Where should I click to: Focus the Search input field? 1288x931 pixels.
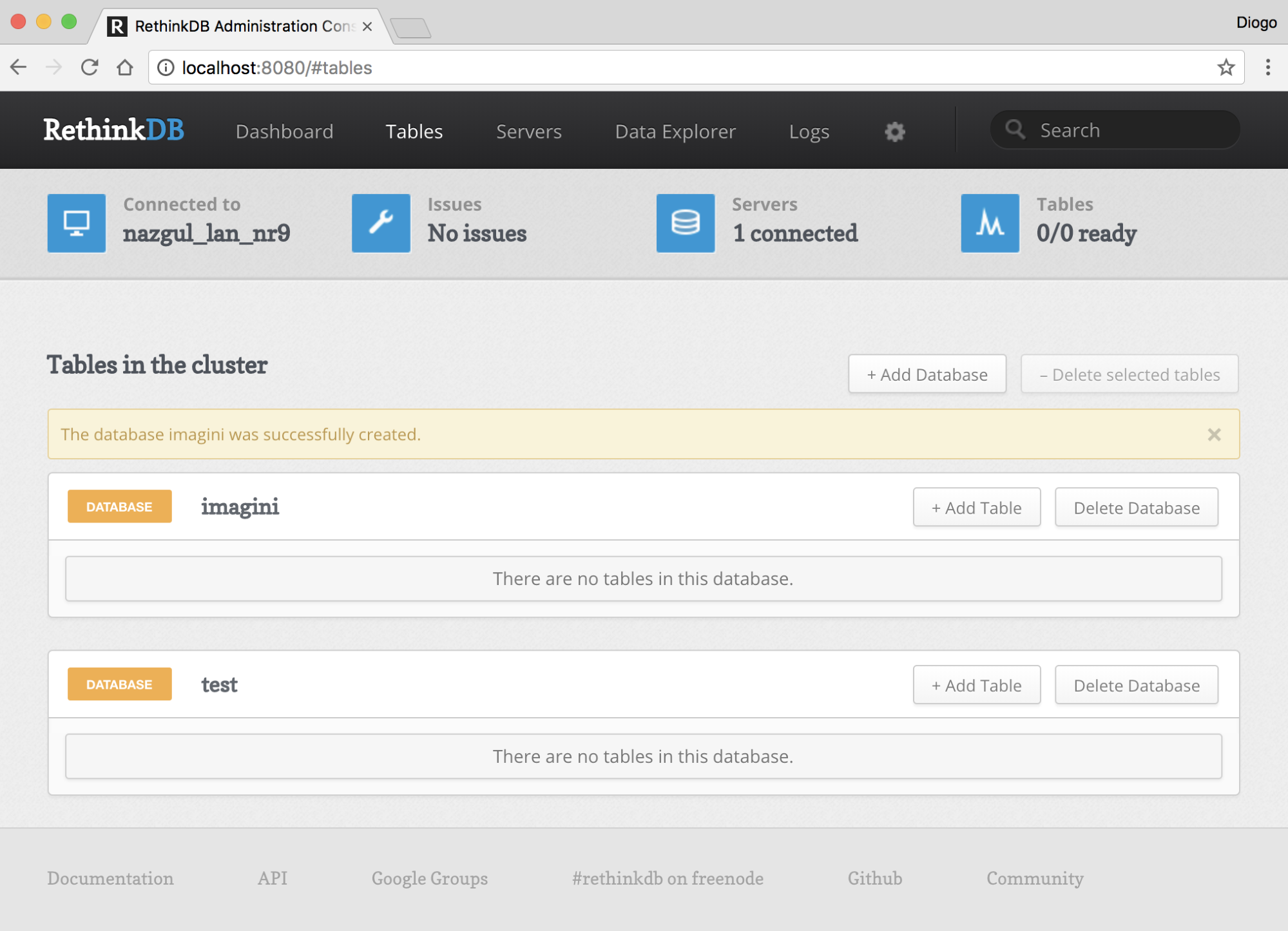tap(1128, 130)
